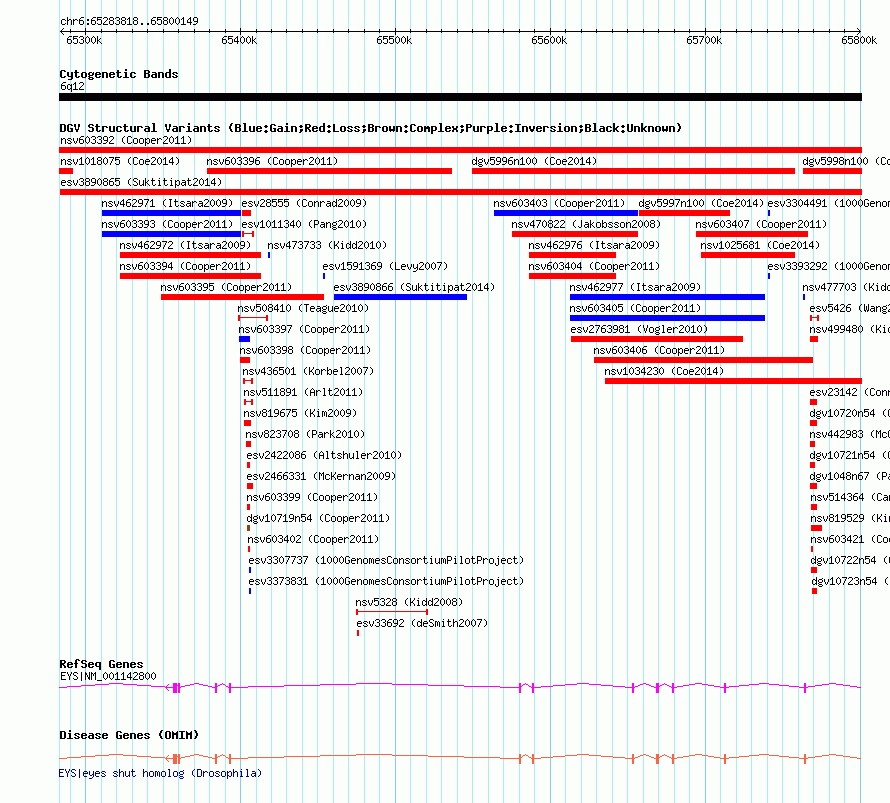Open esv2466331 (McKernan2009) variant
Screen dimensions: 890x803
[x=321, y=476]
